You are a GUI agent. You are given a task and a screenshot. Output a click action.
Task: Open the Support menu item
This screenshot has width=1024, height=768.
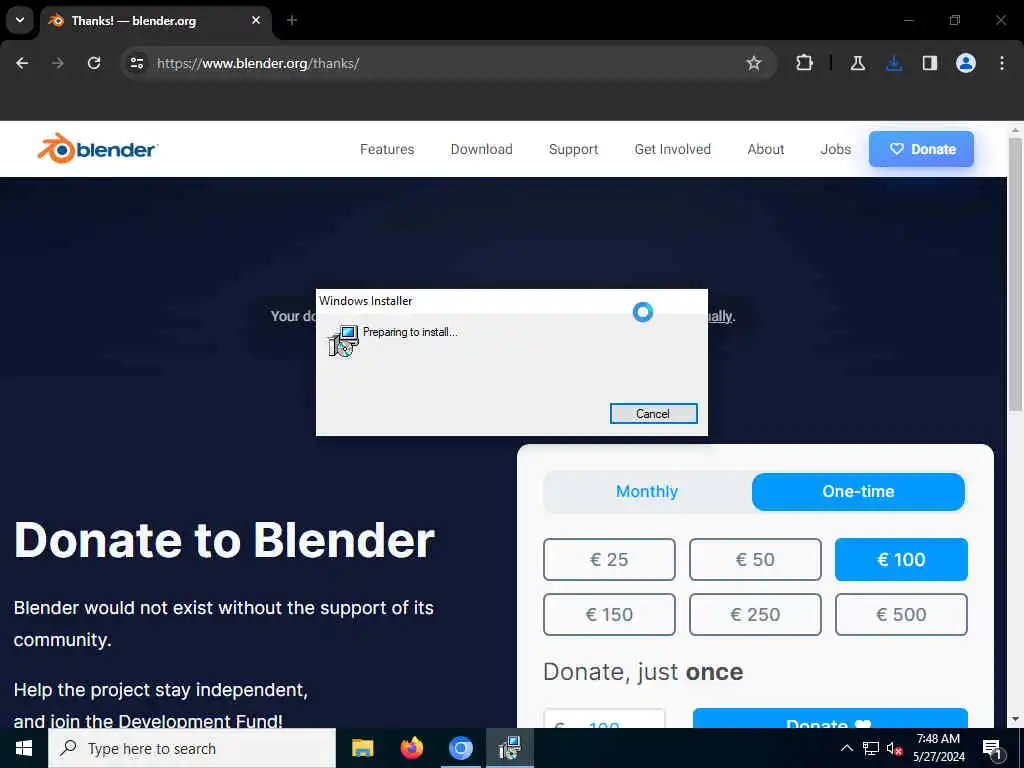tap(573, 150)
